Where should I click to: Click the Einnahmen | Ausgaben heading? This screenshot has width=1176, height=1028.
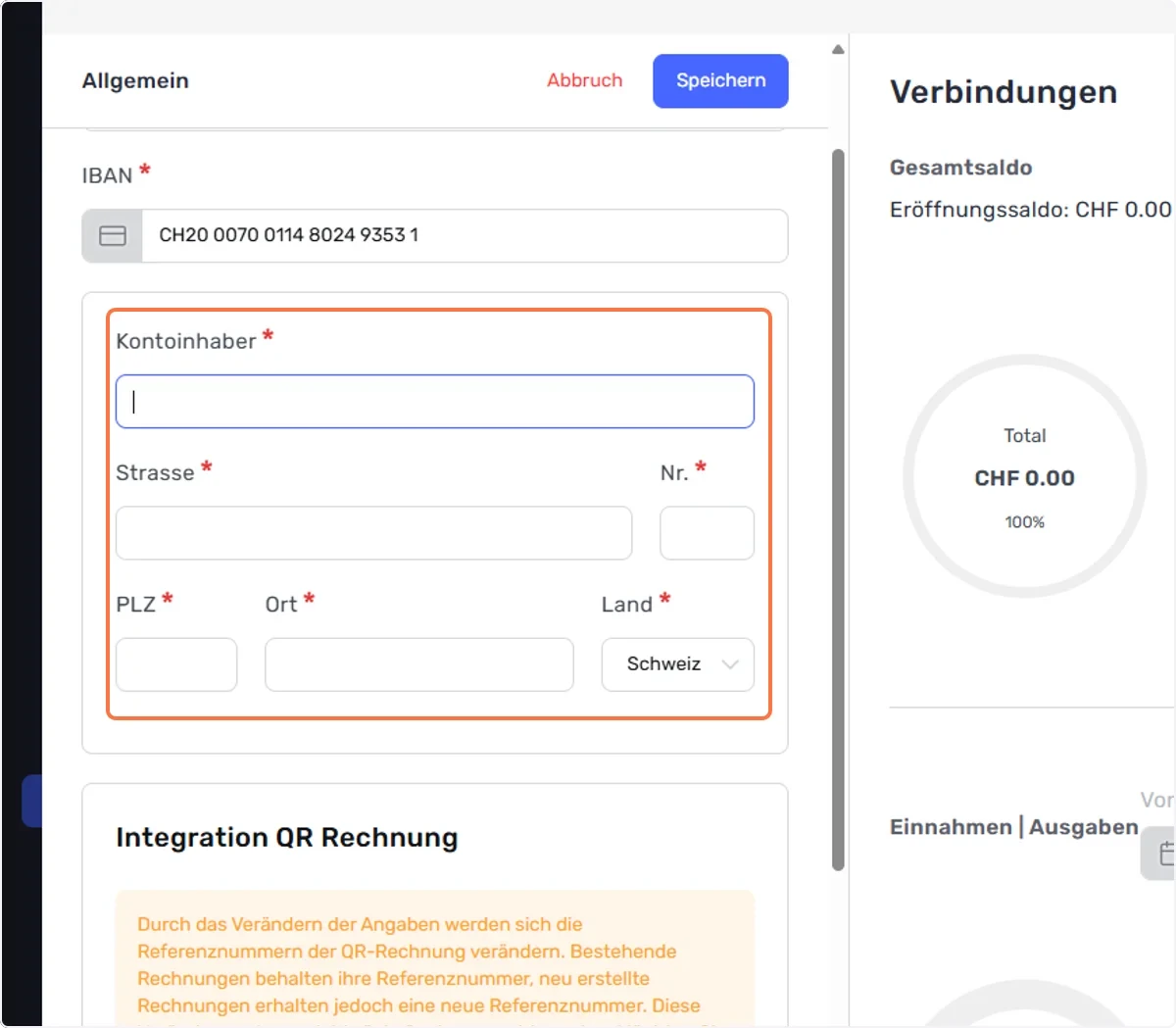pyautogui.click(x=1013, y=827)
